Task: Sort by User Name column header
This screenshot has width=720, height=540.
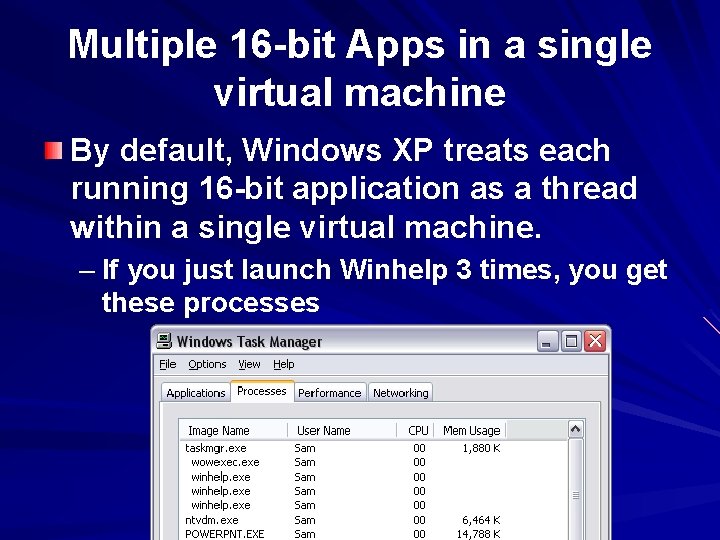Action: pyautogui.click(x=342, y=431)
